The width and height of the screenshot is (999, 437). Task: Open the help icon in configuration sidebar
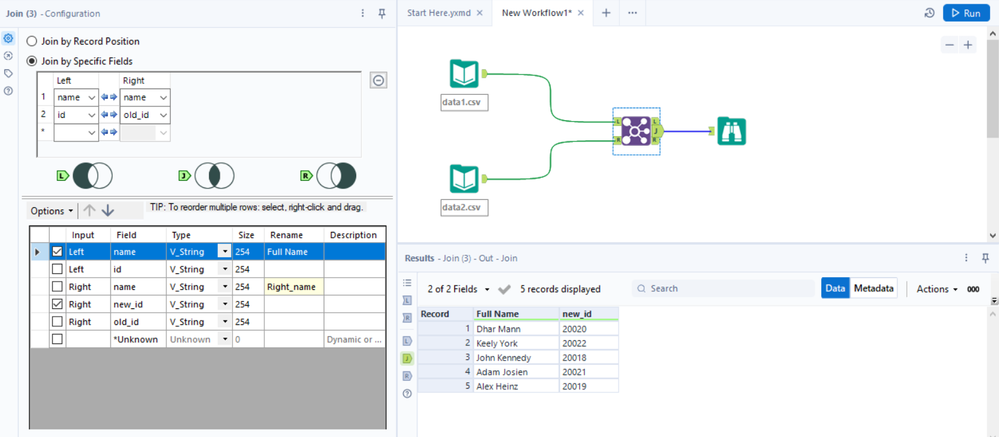pyautogui.click(x=8, y=90)
